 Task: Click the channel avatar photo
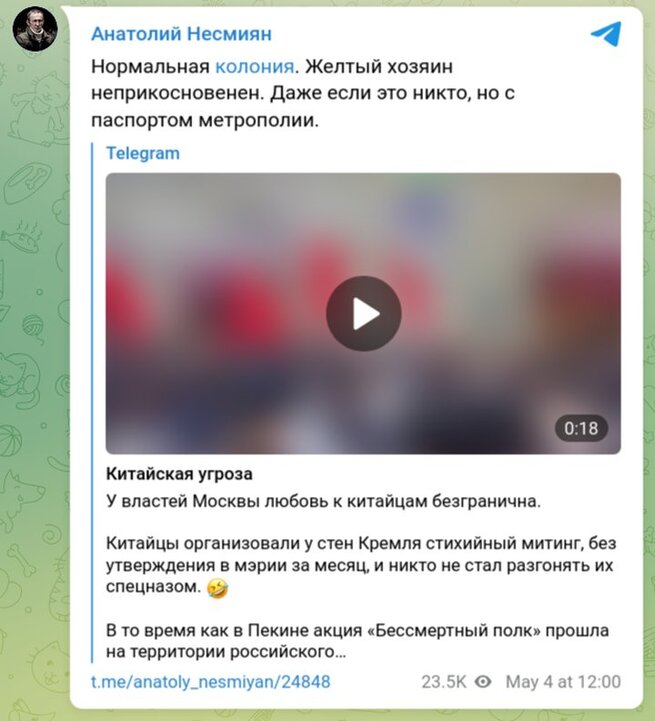(x=35, y=29)
